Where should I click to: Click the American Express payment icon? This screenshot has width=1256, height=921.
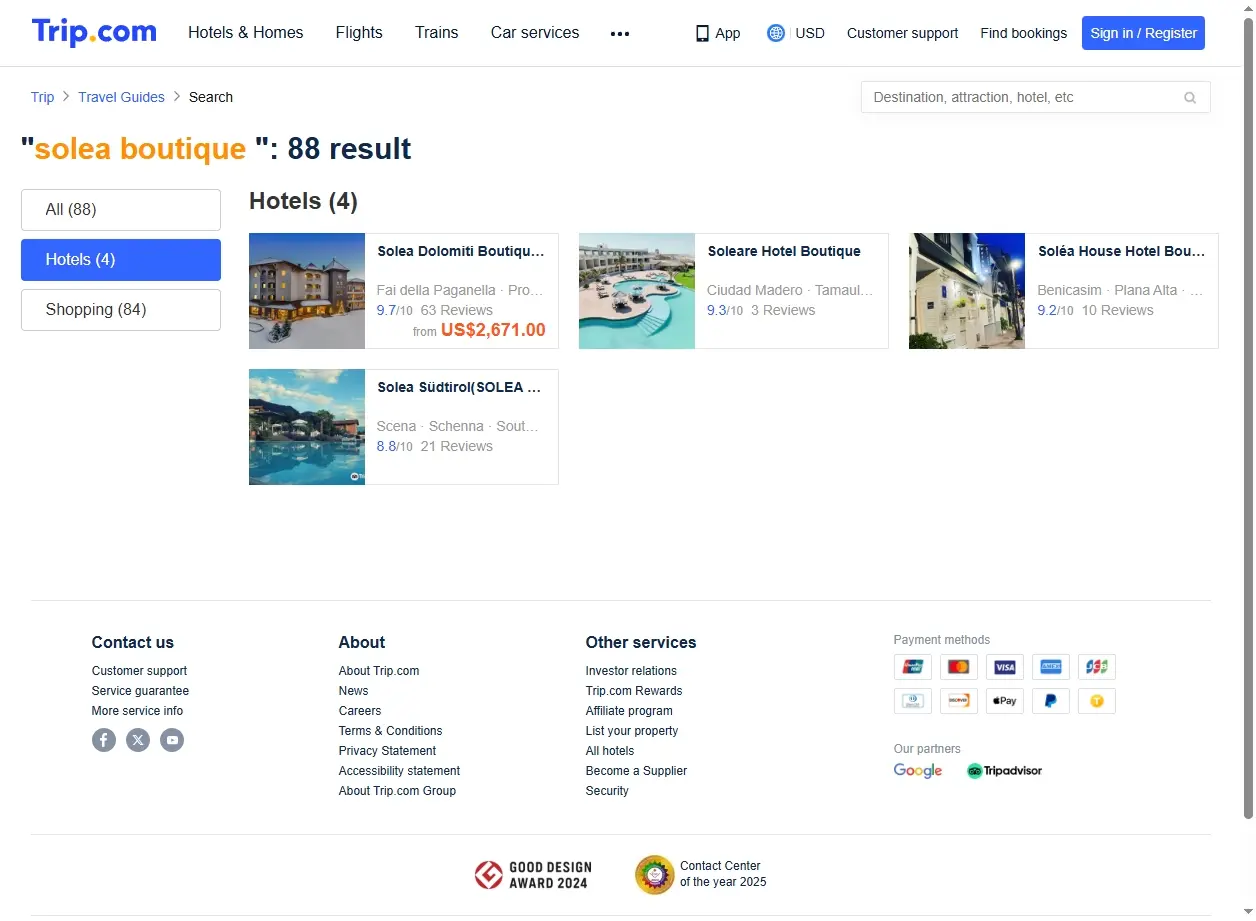[1051, 667]
